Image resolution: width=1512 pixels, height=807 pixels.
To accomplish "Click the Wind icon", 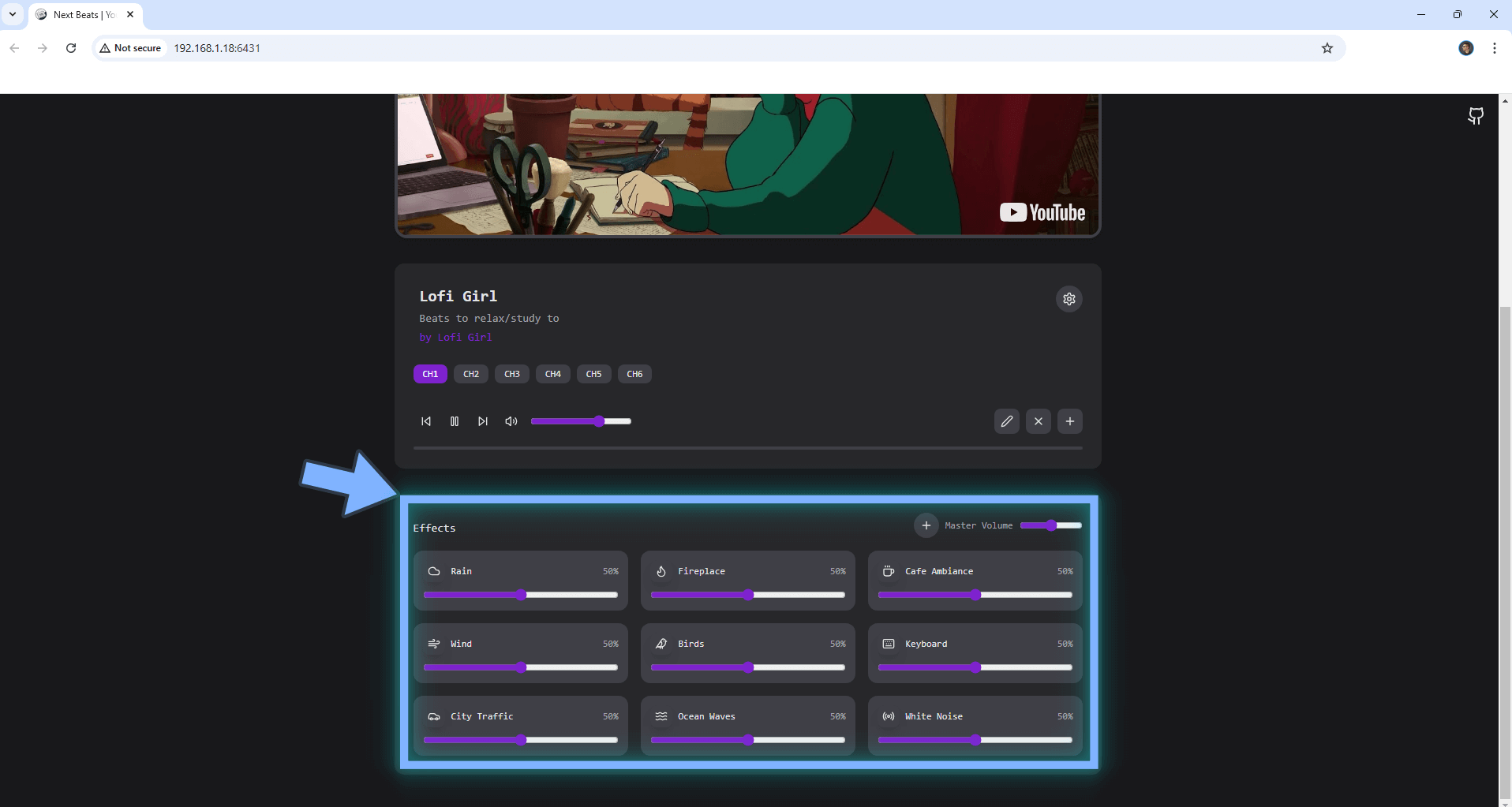I will click(x=434, y=644).
